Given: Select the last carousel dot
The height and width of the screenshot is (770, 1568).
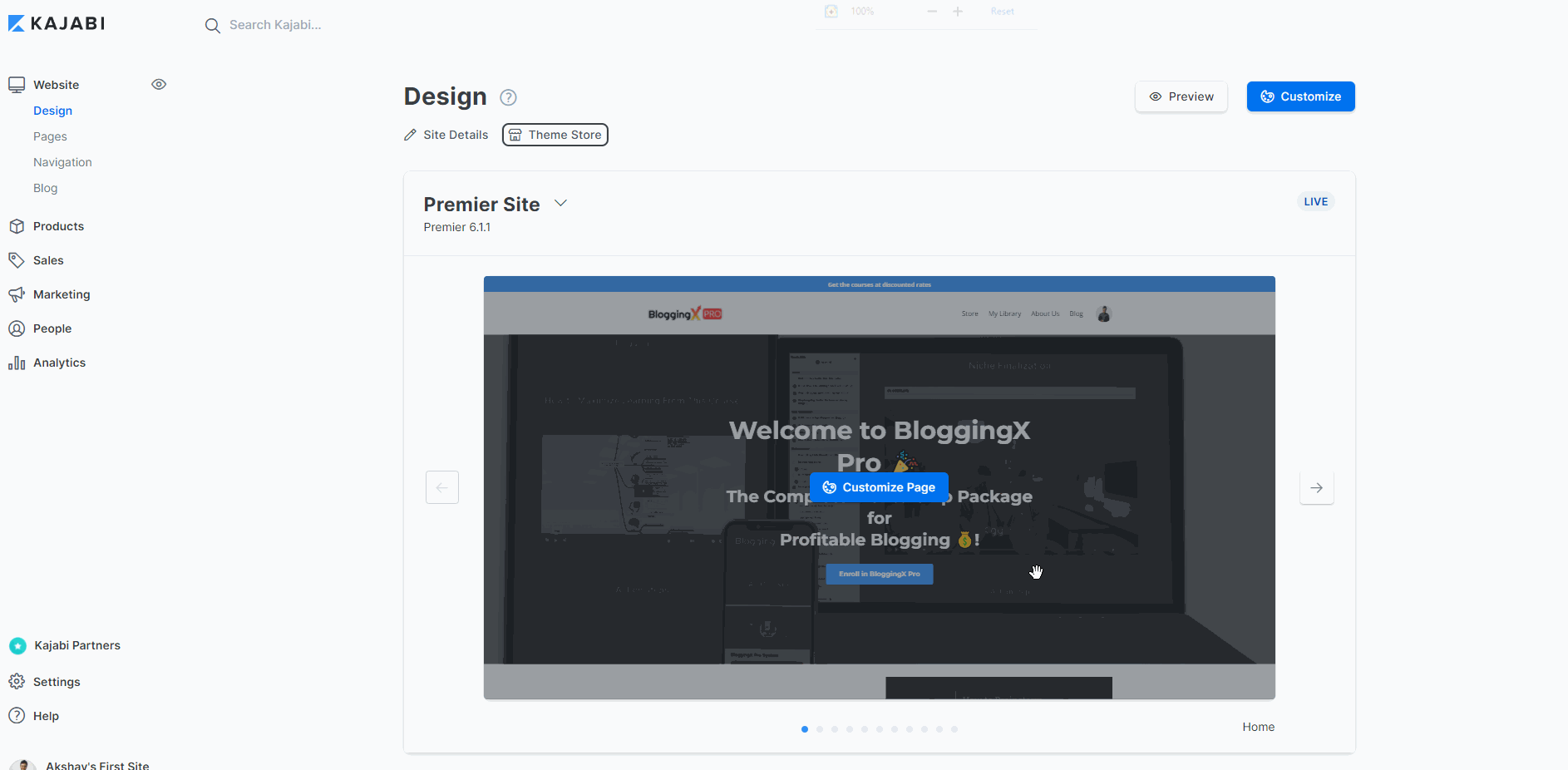Looking at the screenshot, I should click(x=954, y=729).
